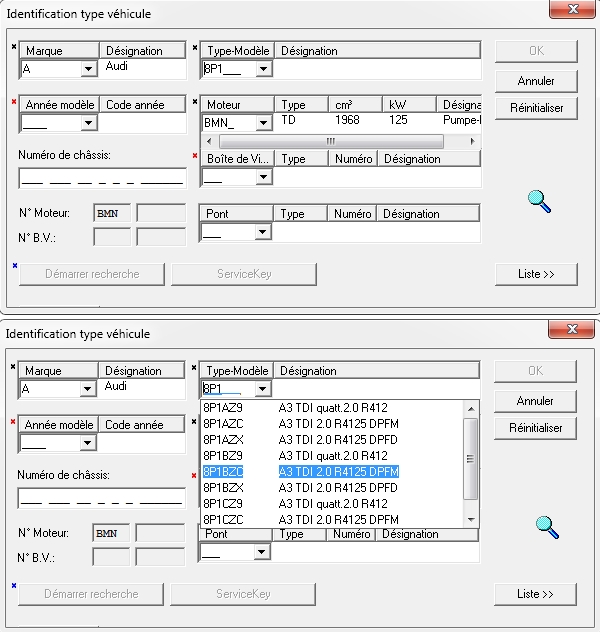Open the Pont dropdown in lower dialog

(262, 552)
